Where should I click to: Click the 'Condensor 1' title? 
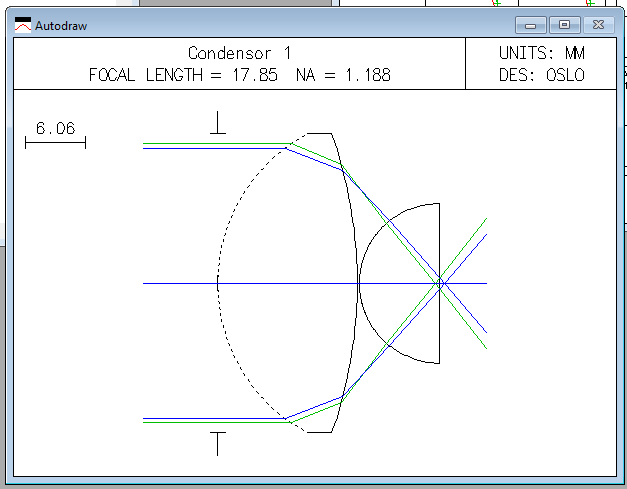coord(240,53)
